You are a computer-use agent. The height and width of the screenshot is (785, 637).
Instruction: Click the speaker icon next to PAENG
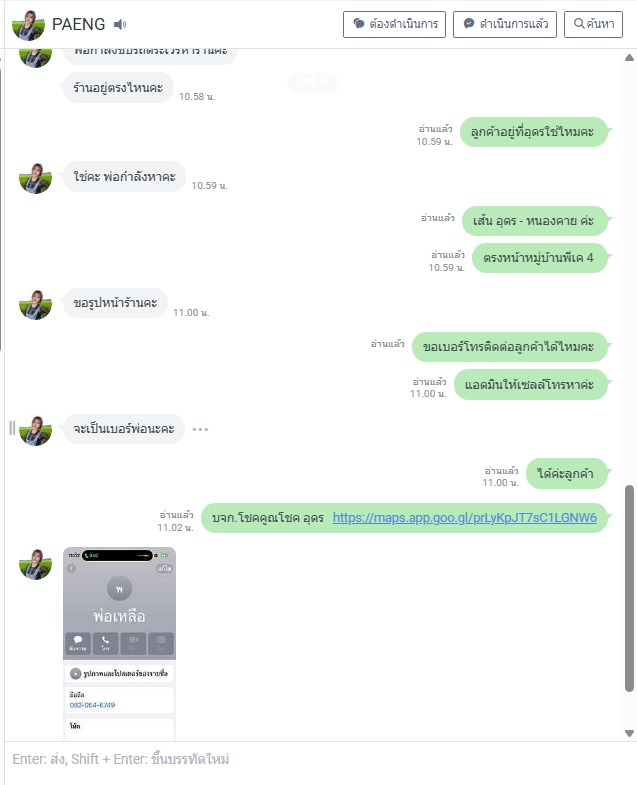click(x=120, y=24)
